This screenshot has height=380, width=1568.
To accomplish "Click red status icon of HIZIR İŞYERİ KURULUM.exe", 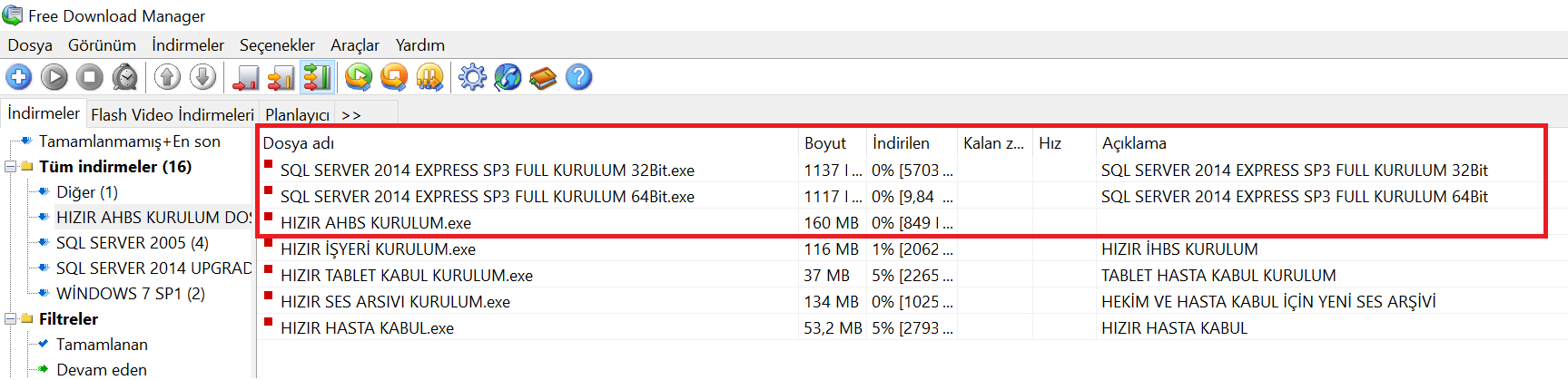I will pyautogui.click(x=269, y=244).
